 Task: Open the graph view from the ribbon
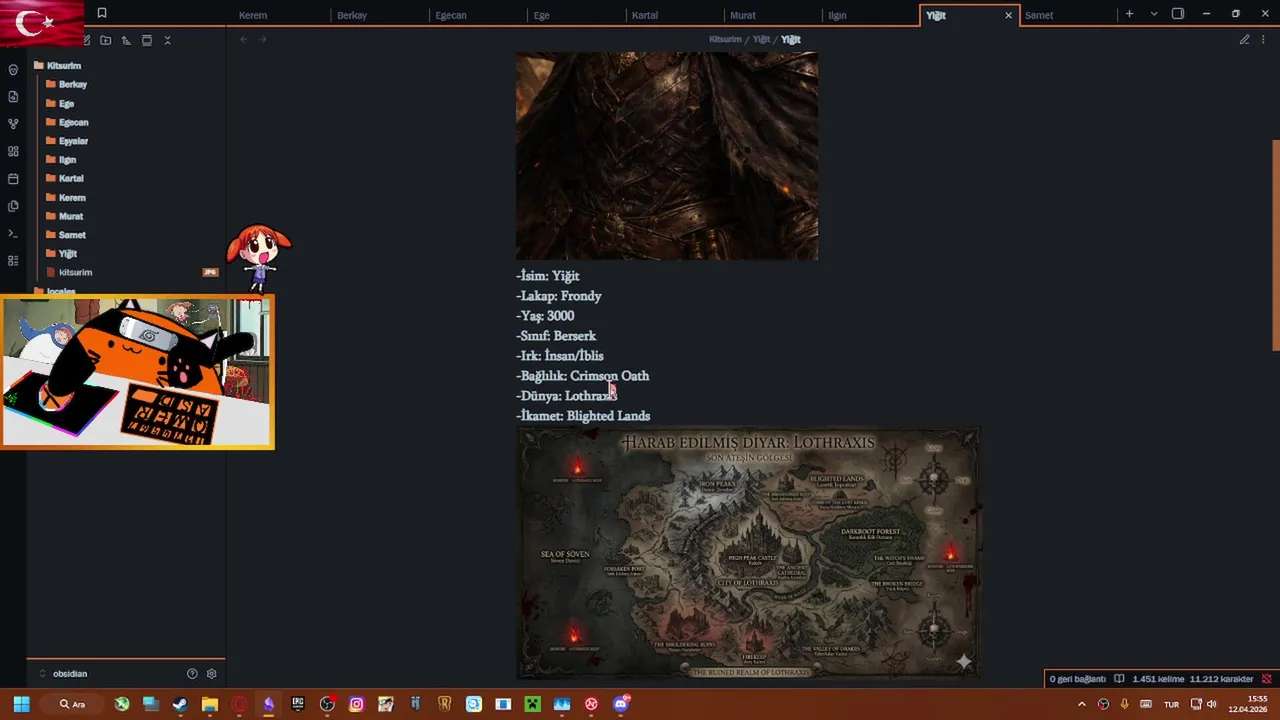13,124
